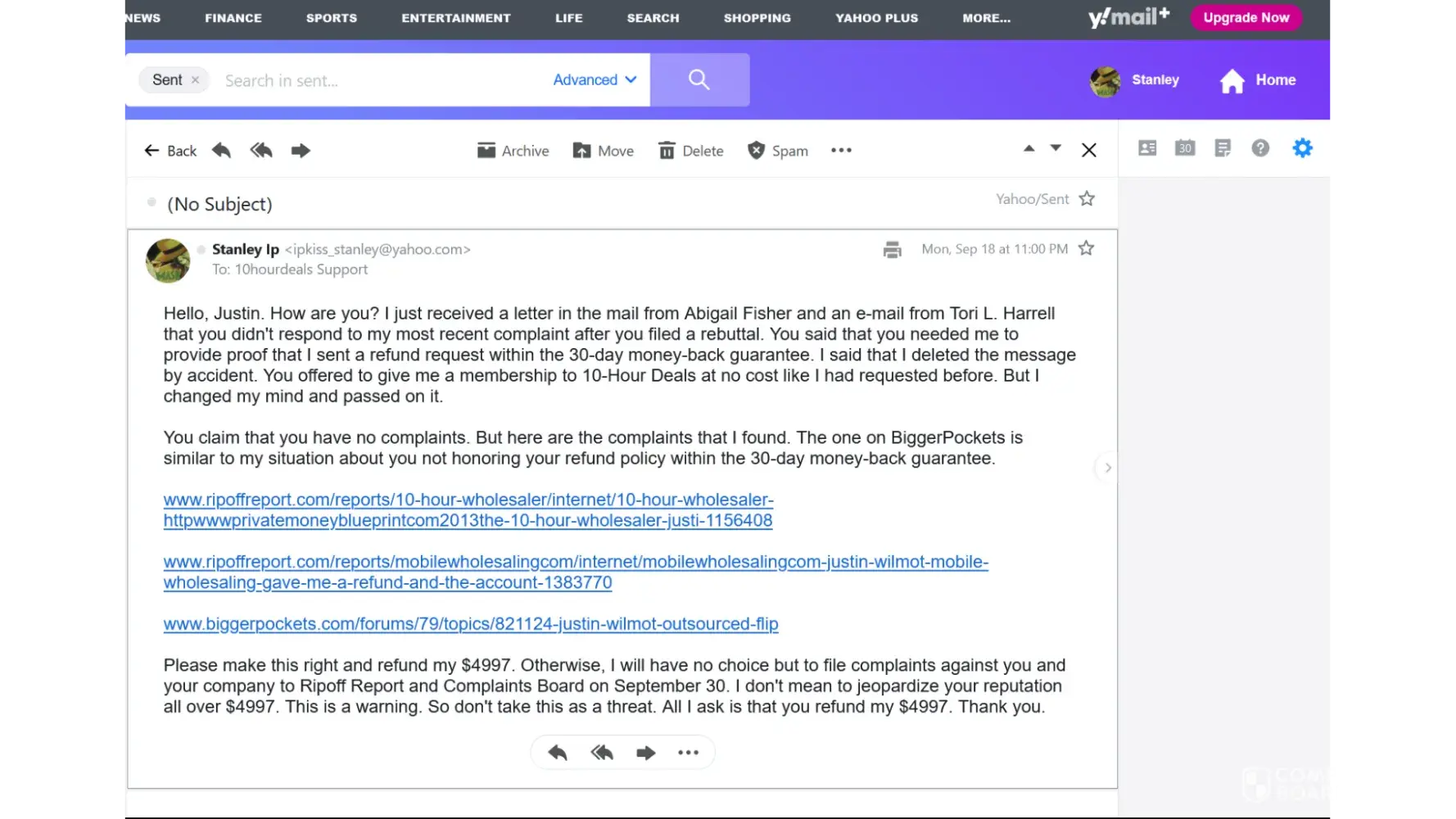1456x819 pixels.
Task: Mark this email as Spam
Action: point(778,151)
